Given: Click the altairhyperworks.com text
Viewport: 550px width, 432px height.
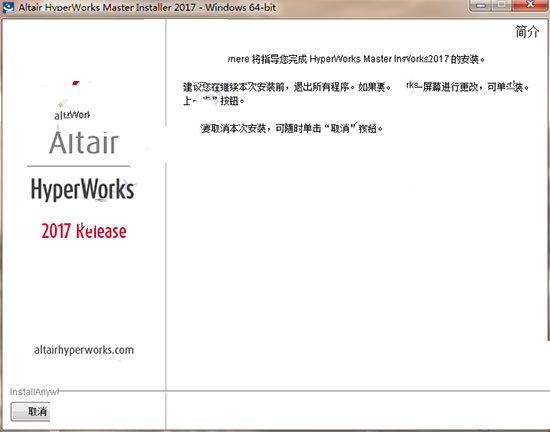Looking at the screenshot, I should [x=84, y=350].
